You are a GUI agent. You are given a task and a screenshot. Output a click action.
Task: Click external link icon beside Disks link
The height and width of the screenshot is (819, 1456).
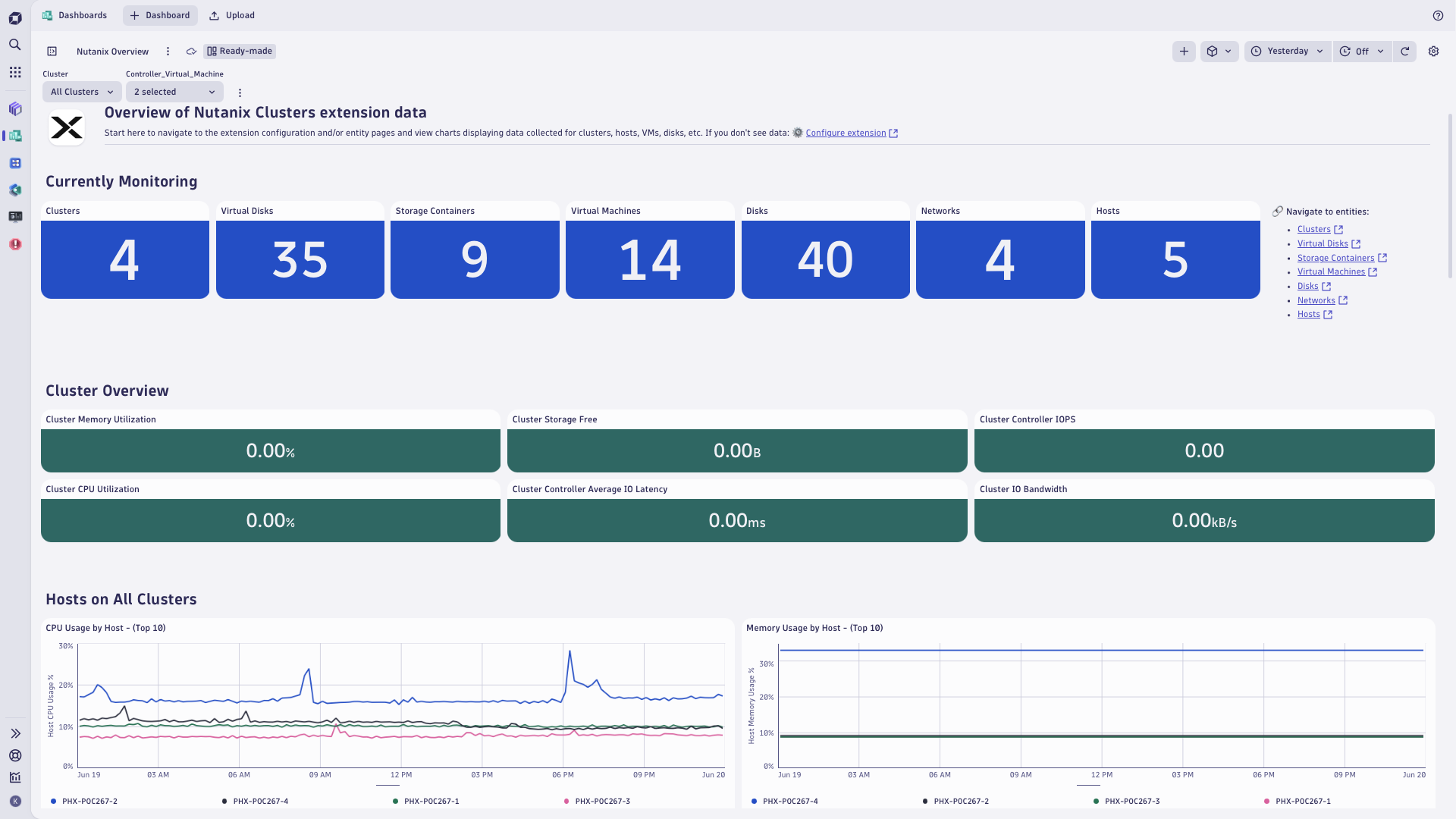pyautogui.click(x=1326, y=287)
